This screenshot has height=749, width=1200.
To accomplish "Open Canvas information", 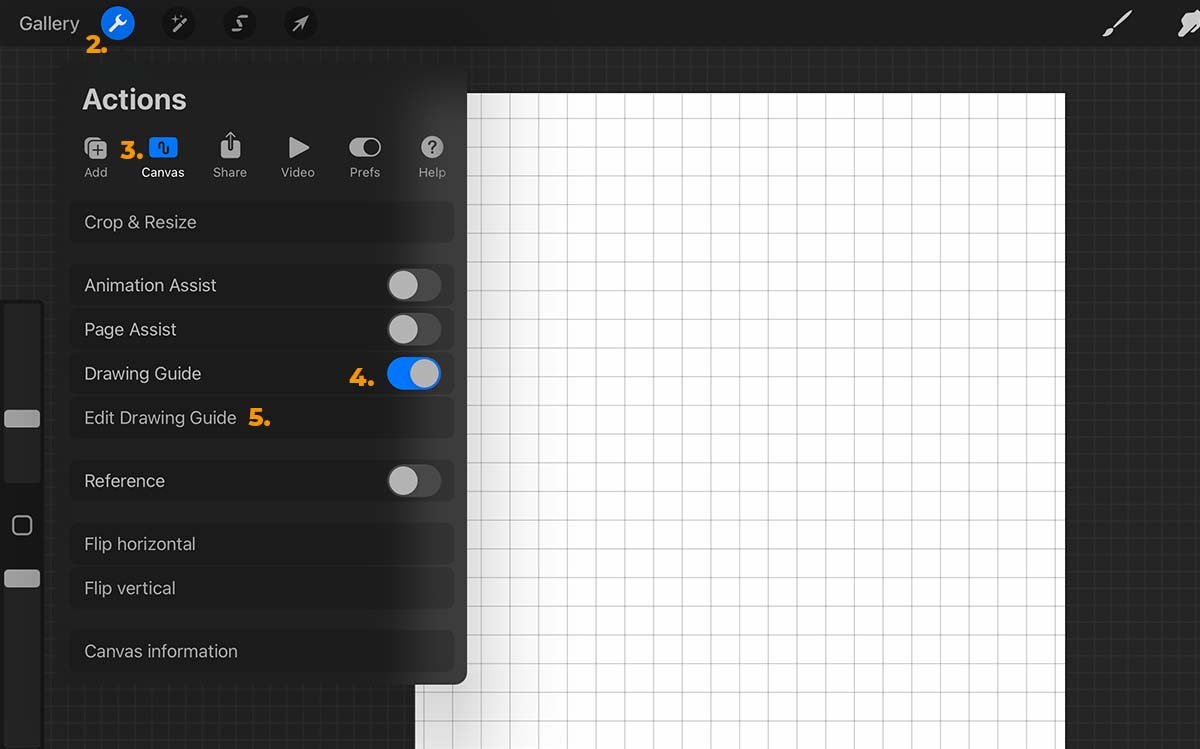I will coord(262,651).
